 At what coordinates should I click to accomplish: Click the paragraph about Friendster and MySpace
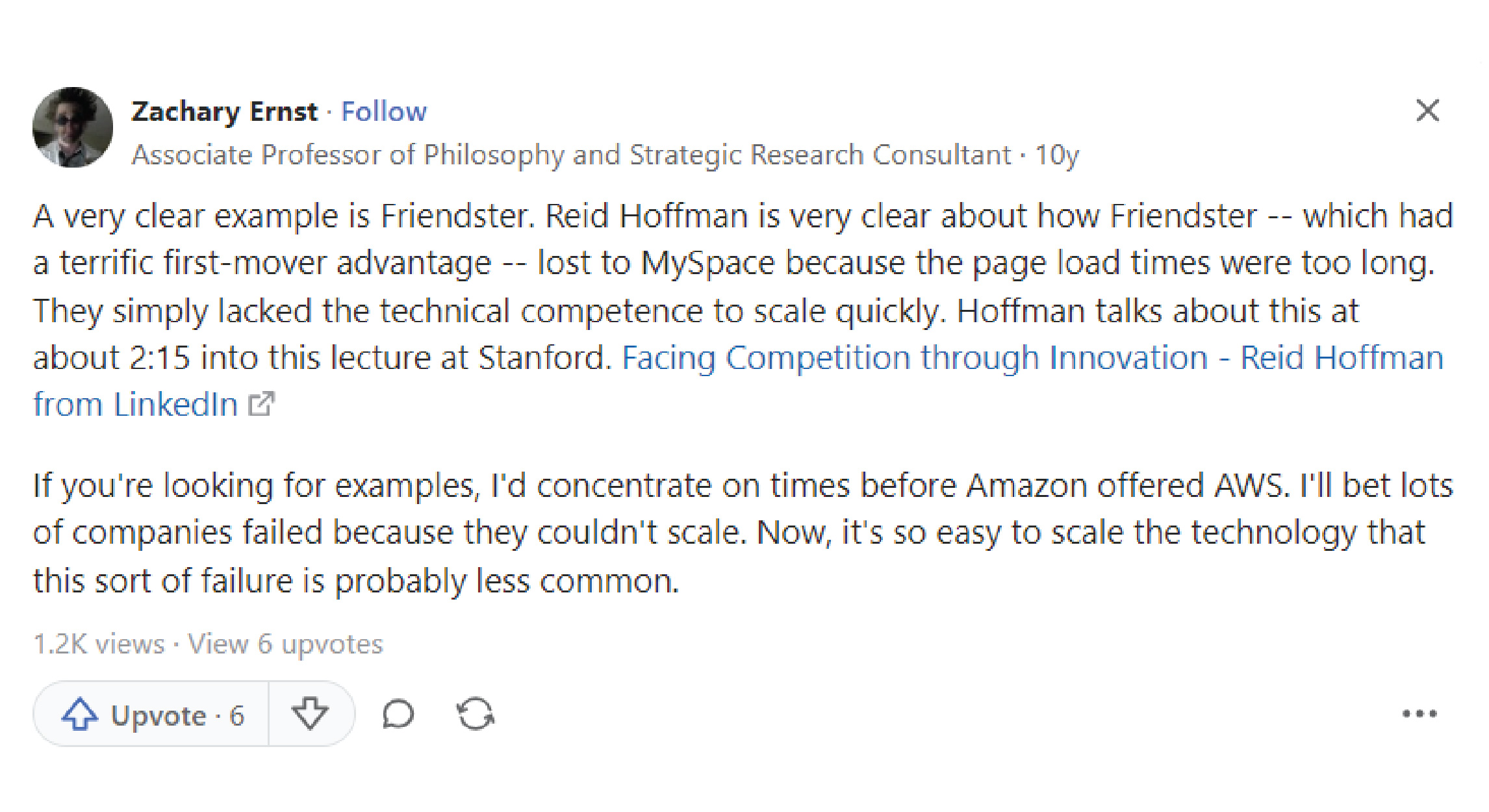pyautogui.click(x=715, y=286)
